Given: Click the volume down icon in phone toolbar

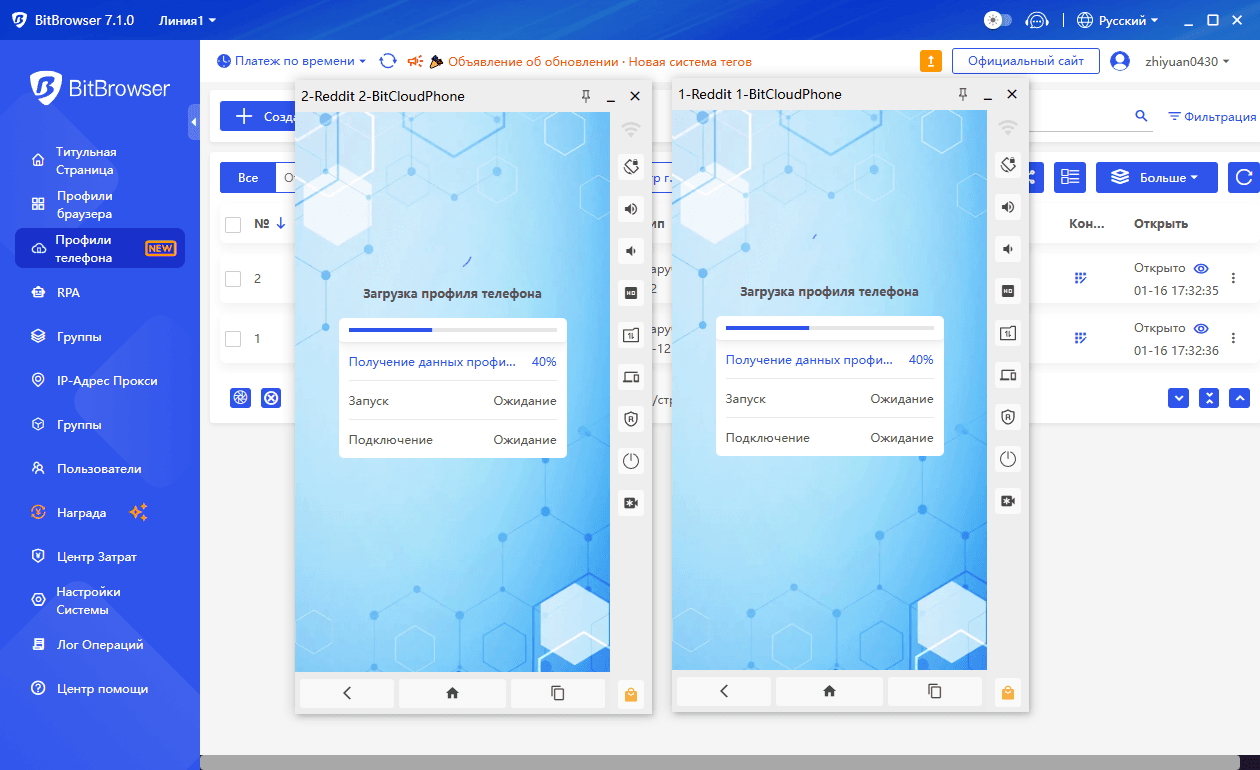Looking at the screenshot, I should click(x=630, y=250).
